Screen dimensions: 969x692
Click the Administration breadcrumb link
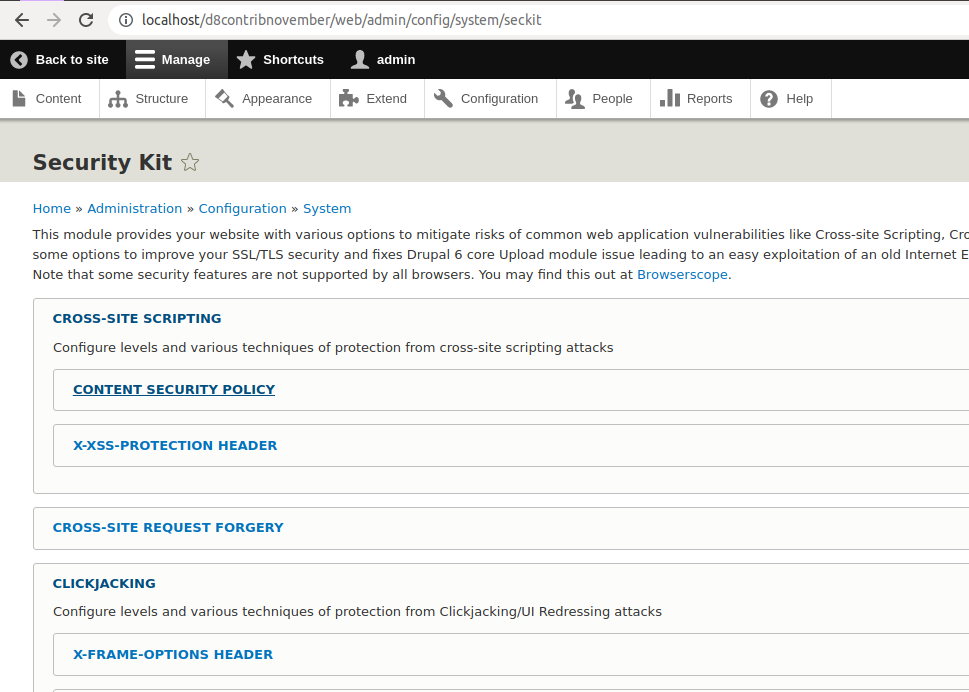tap(134, 208)
